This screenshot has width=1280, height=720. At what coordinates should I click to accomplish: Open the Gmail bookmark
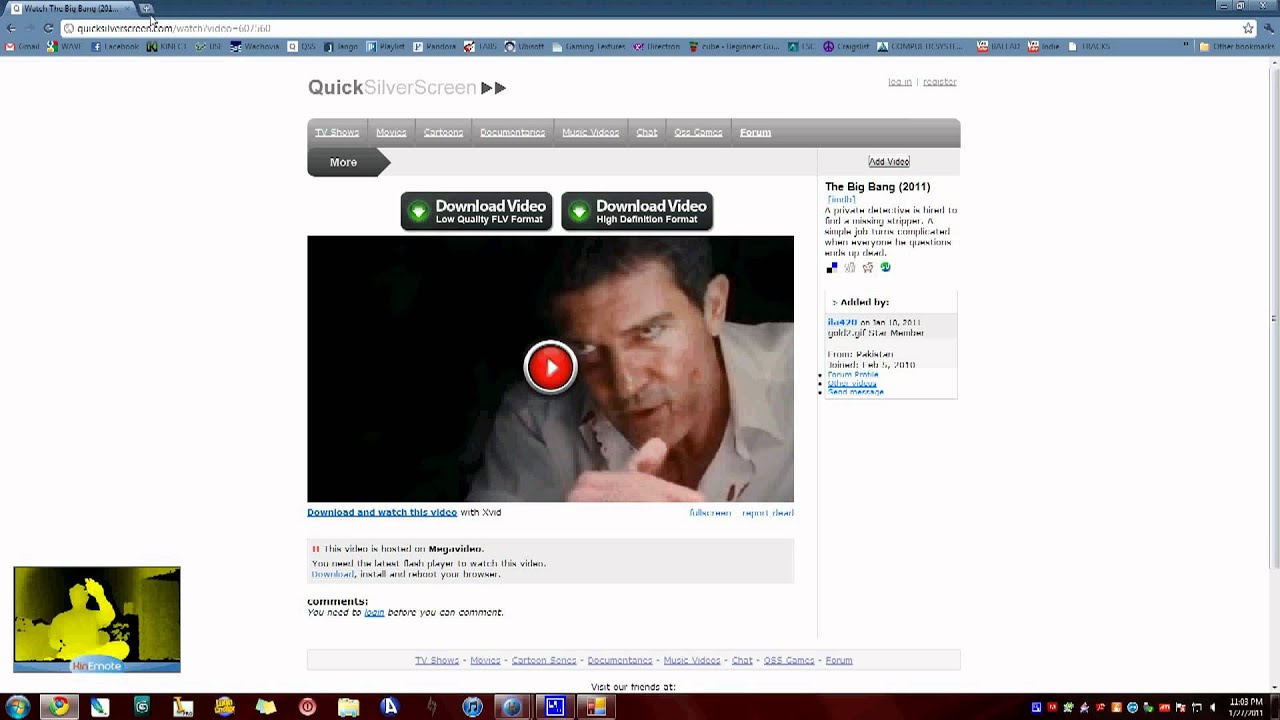tap(23, 46)
